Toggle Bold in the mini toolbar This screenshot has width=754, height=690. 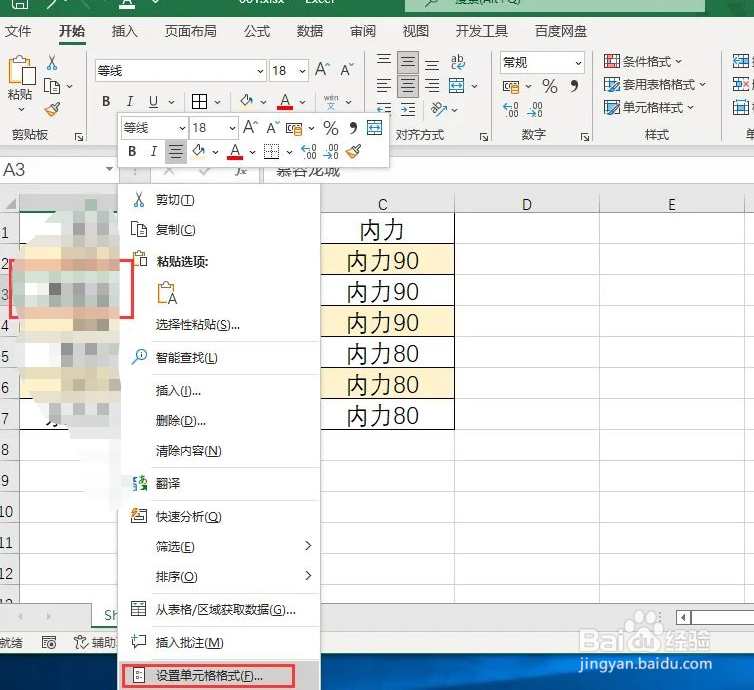point(132,151)
